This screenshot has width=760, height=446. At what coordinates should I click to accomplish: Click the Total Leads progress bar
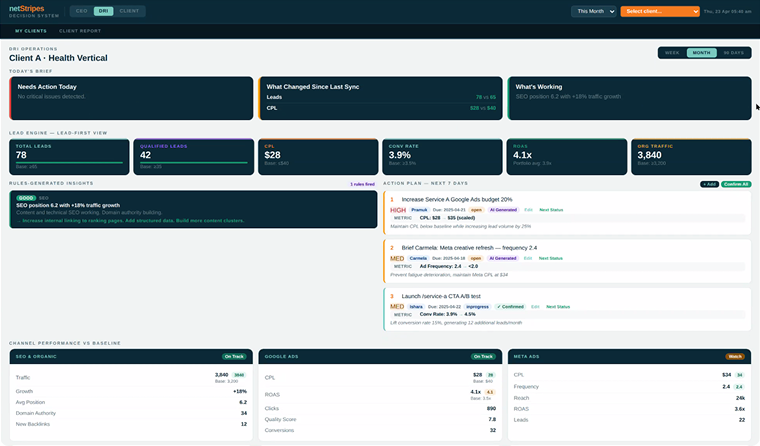tap(69, 162)
